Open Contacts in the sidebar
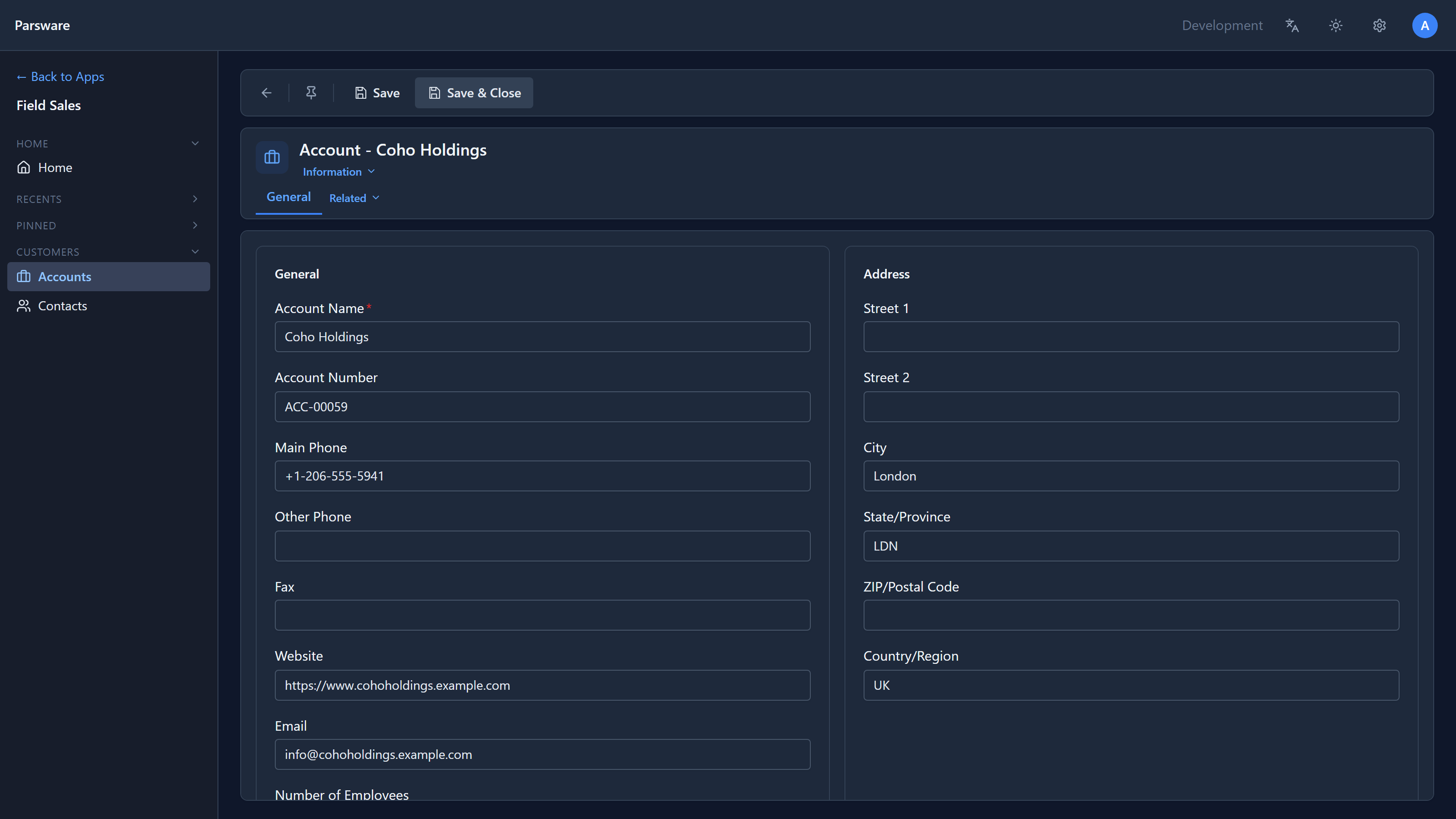 tap(109, 306)
